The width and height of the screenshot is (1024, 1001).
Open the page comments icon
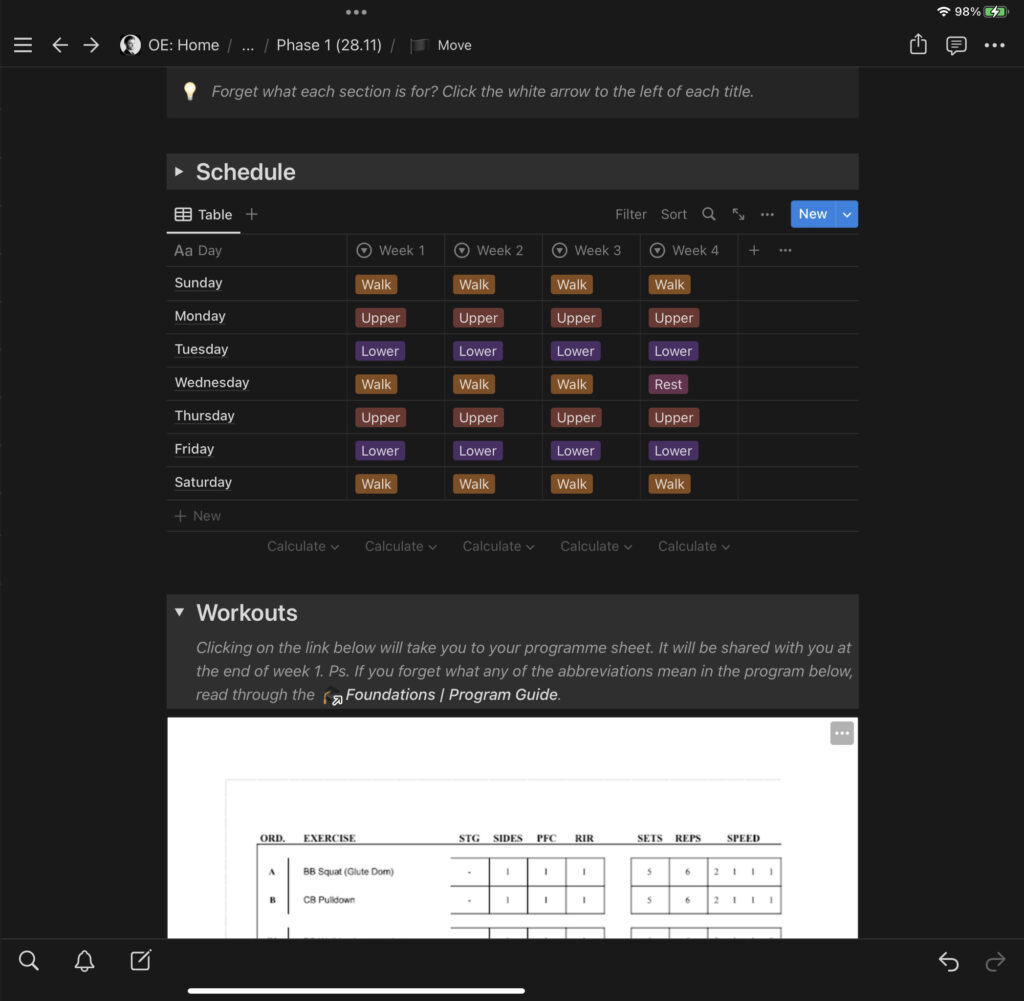pyautogui.click(x=956, y=45)
